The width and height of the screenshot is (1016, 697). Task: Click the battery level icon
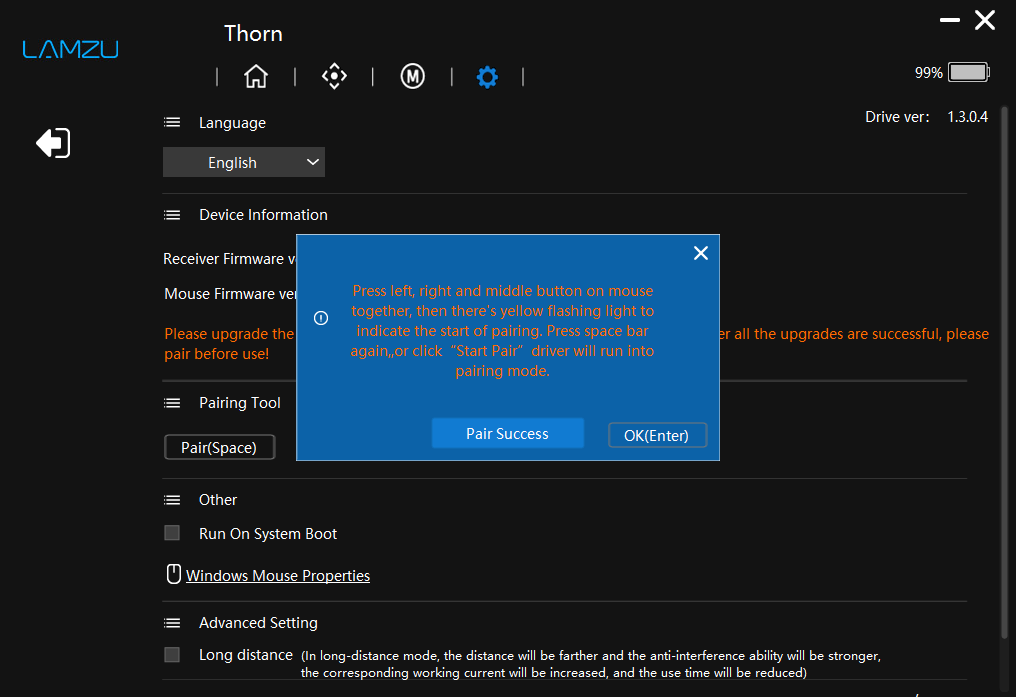click(969, 72)
